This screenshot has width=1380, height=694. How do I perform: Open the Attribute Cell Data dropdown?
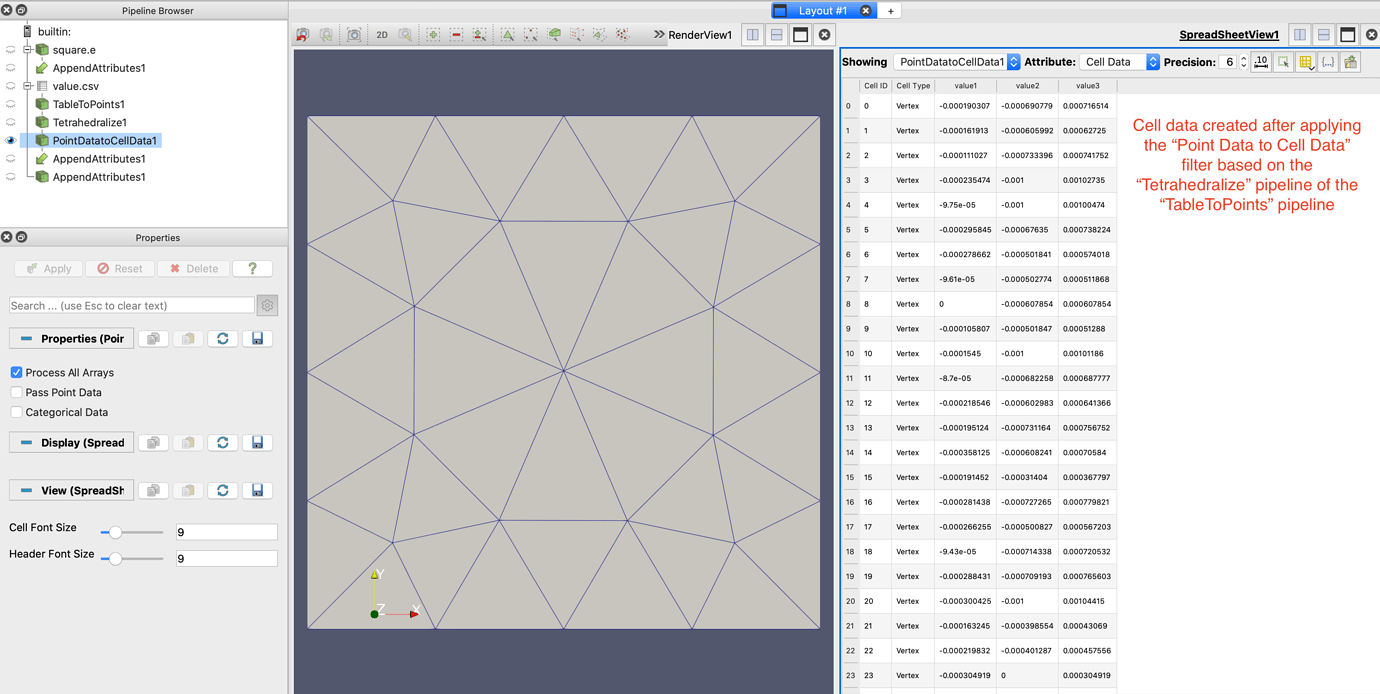1119,62
